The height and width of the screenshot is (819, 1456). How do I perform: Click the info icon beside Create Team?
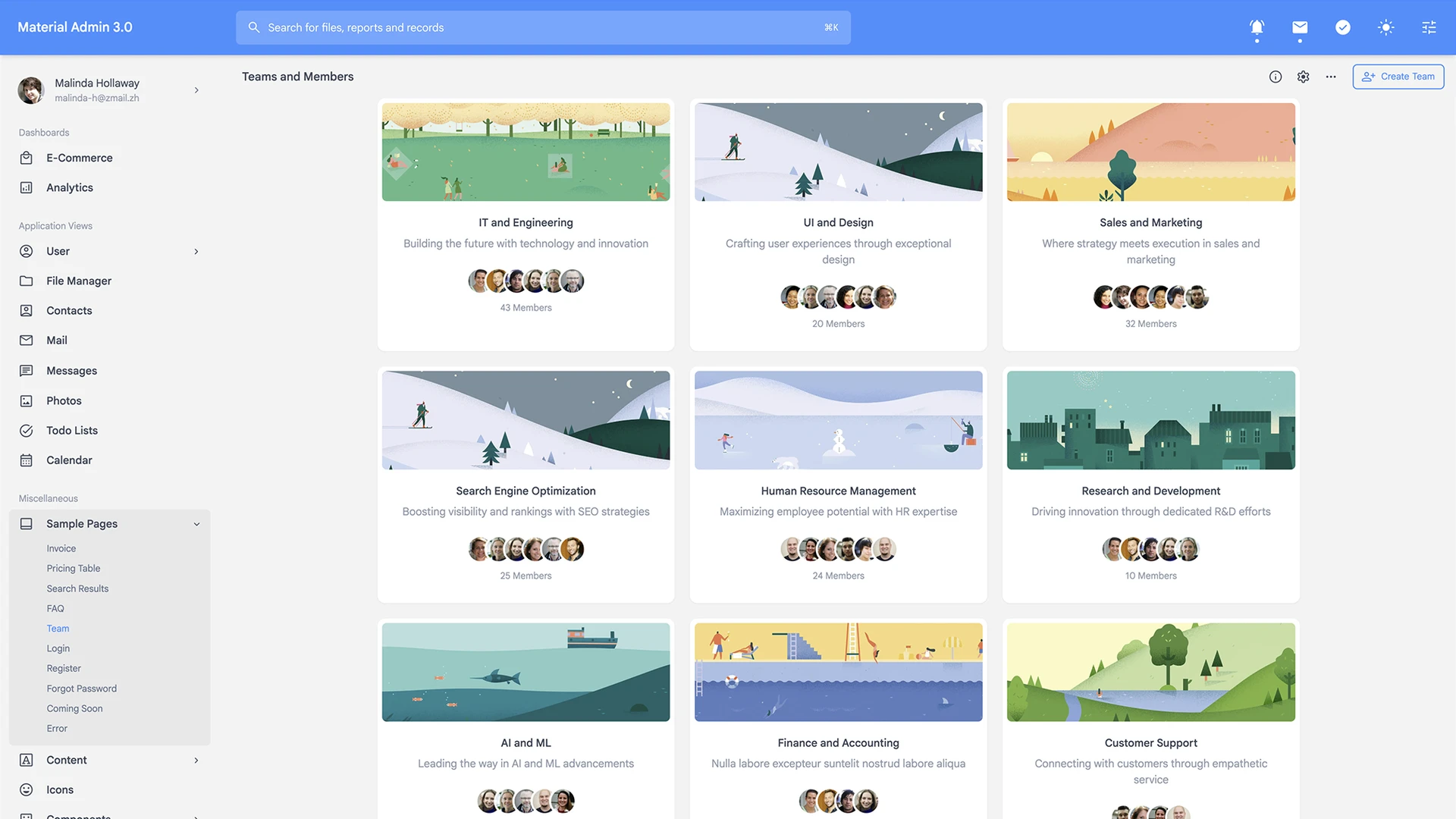coord(1276,77)
